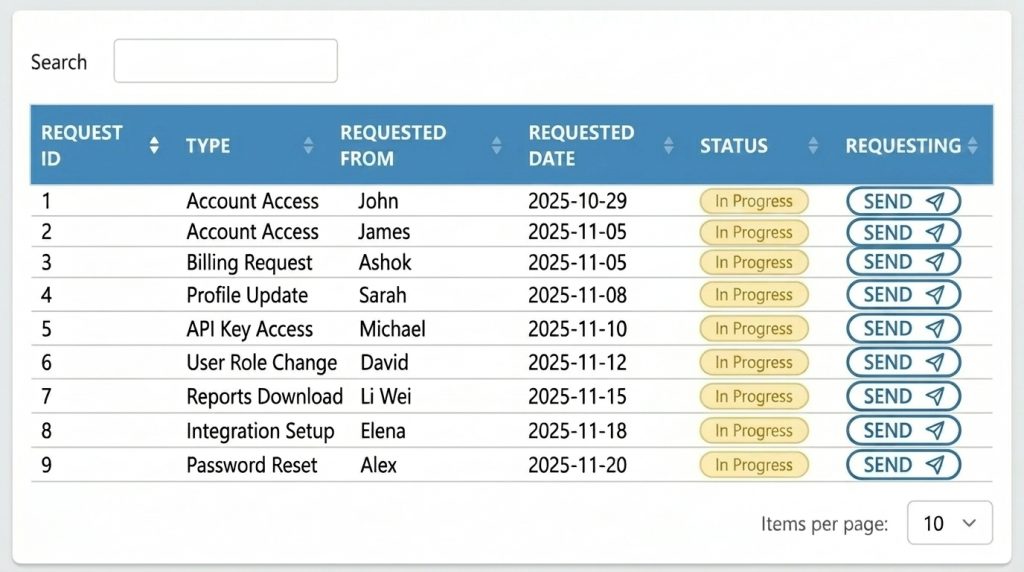Click the send icon for the API Key Access row
This screenshot has width=1024, height=572.
pyautogui.click(x=935, y=329)
